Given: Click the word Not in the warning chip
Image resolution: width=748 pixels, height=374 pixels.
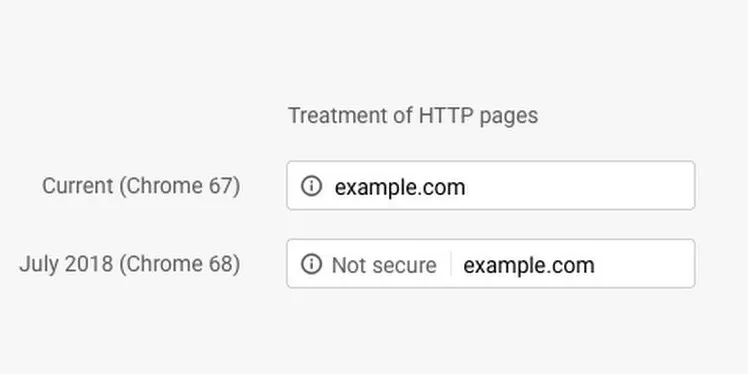Looking at the screenshot, I should [349, 265].
